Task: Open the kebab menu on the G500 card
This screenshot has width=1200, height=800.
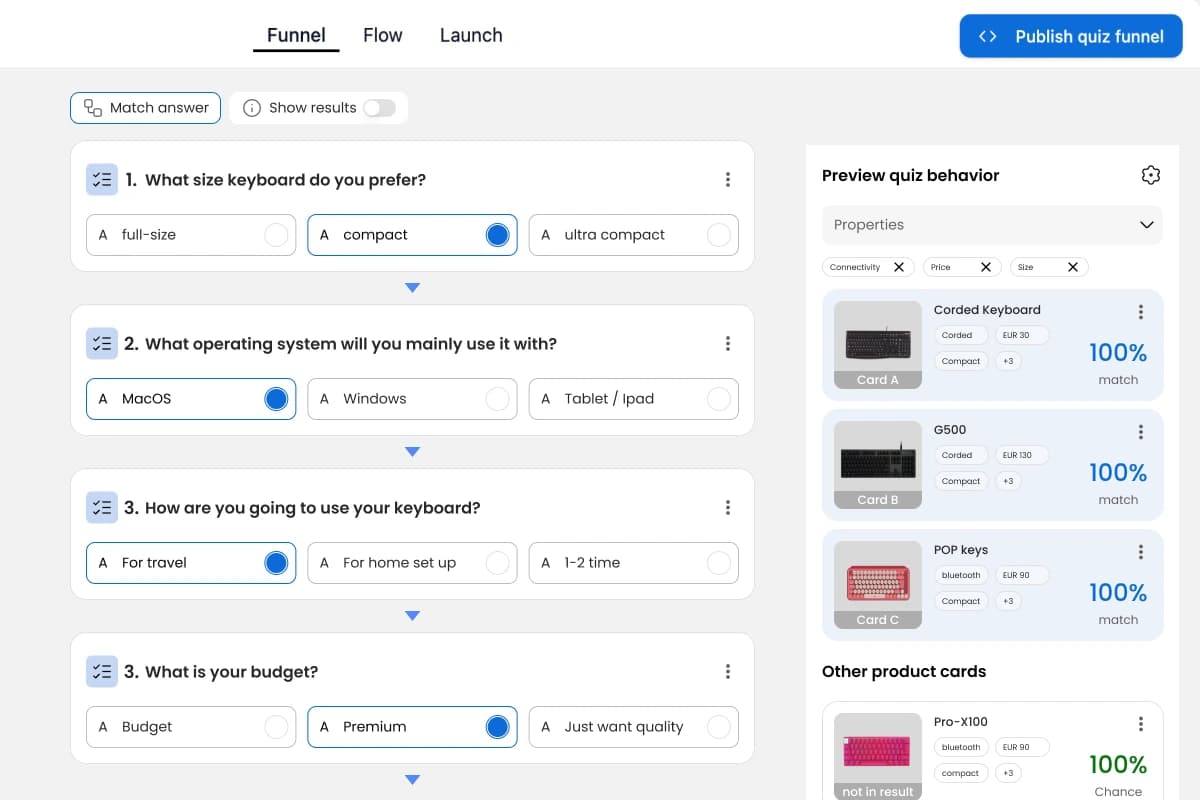Action: tap(1140, 431)
